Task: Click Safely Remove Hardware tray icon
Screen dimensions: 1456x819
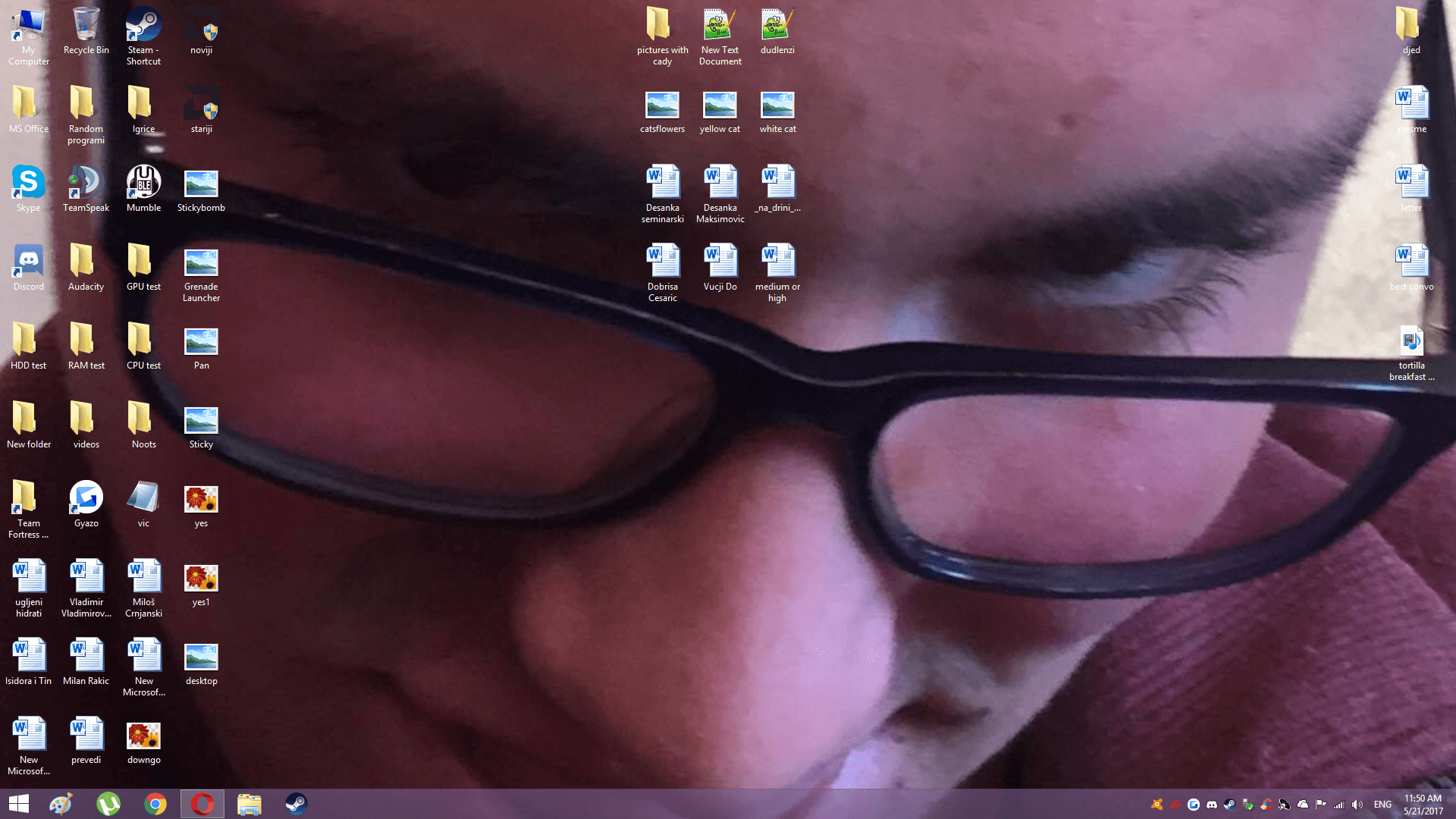Action: (1247, 805)
